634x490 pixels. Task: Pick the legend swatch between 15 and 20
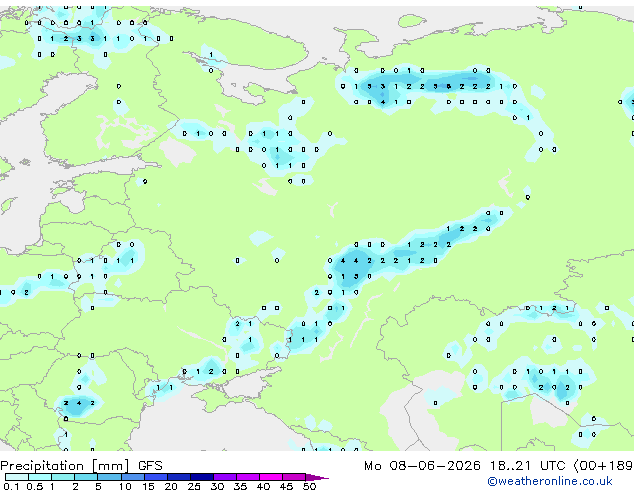(156, 477)
